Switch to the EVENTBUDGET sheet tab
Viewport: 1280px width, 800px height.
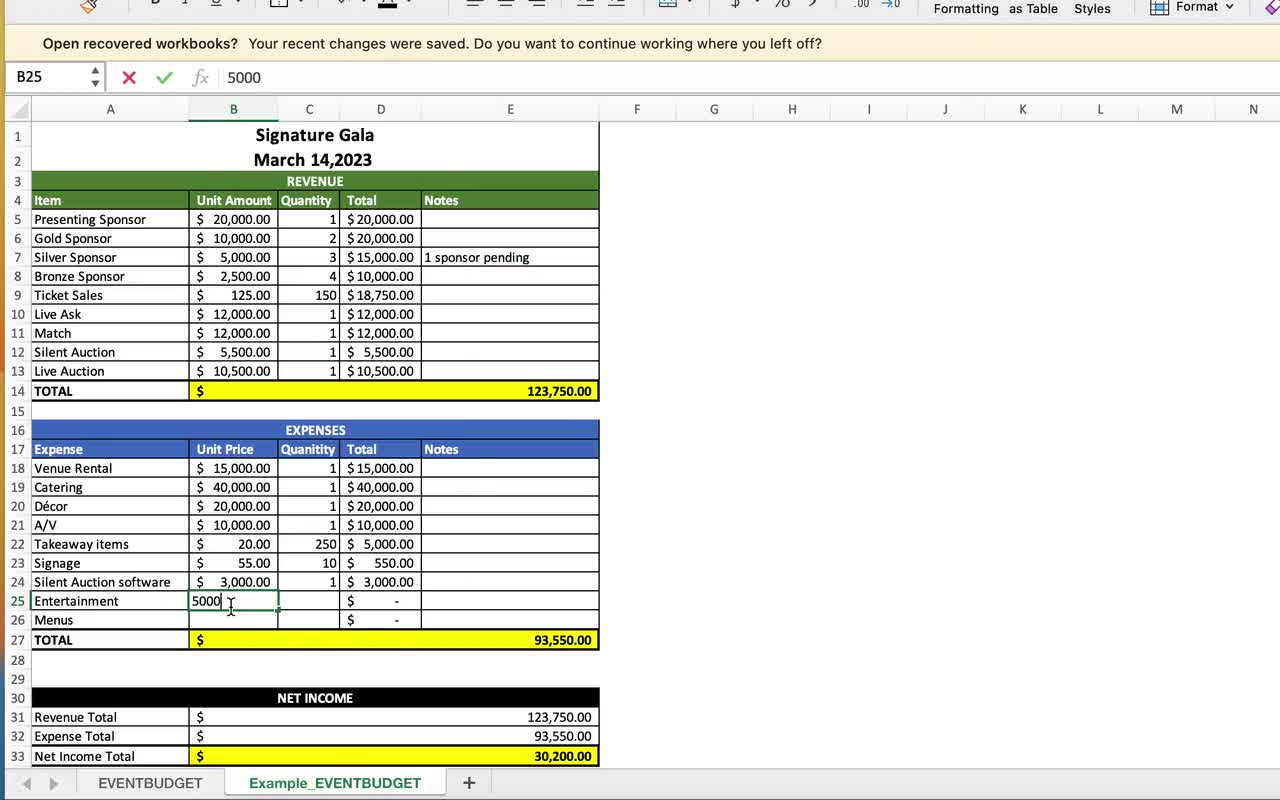coord(150,783)
